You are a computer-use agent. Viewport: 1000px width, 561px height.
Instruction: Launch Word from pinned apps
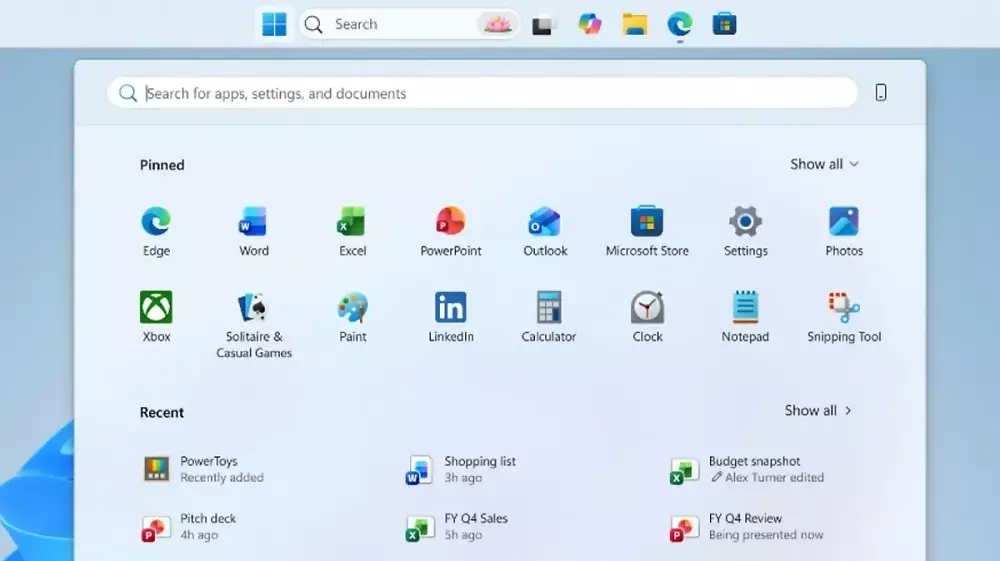pos(254,231)
